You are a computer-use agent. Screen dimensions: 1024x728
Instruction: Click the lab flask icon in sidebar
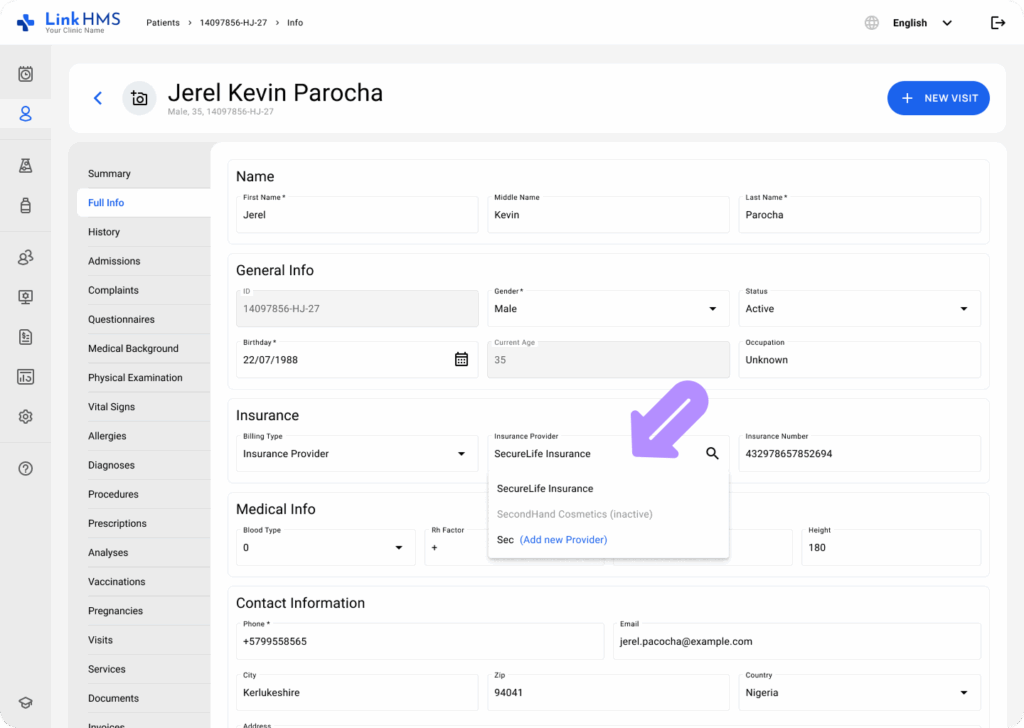coord(26,165)
